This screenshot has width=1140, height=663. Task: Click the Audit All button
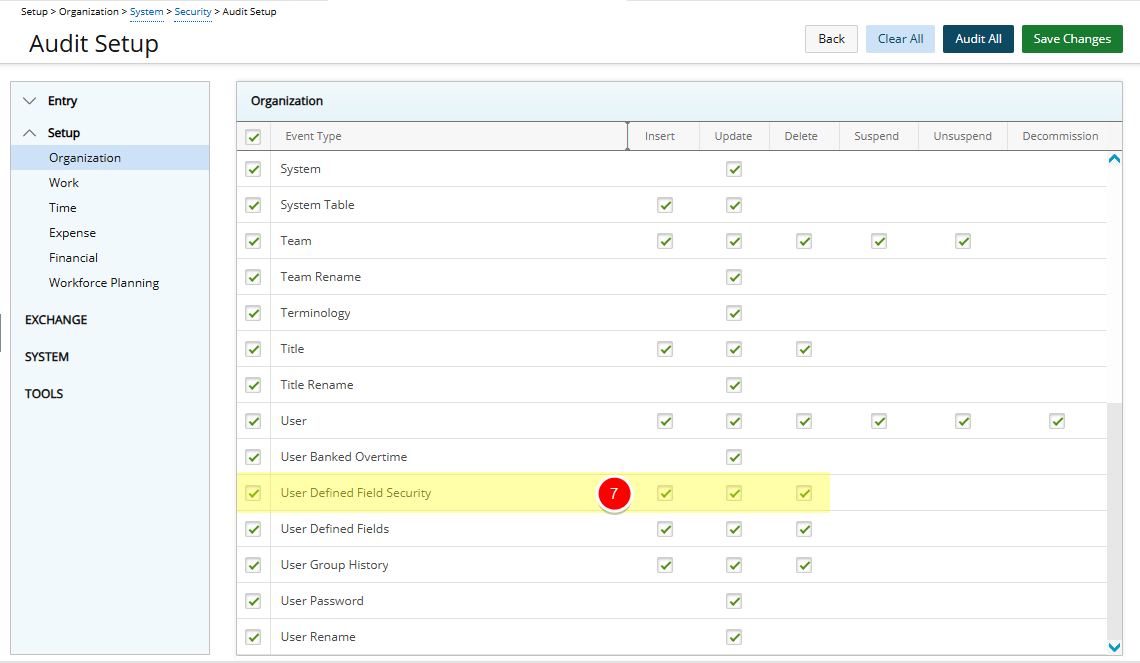978,39
